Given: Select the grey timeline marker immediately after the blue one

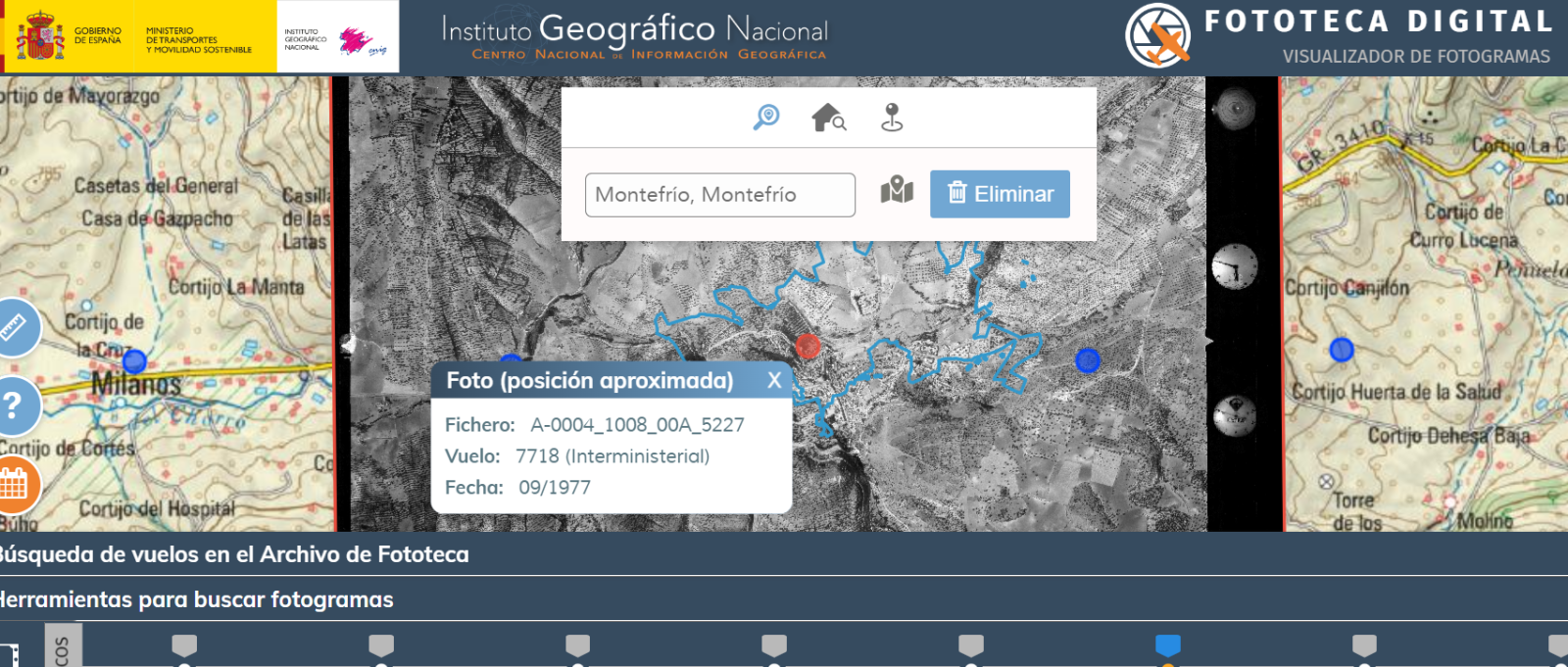Looking at the screenshot, I should pyautogui.click(x=1364, y=645).
